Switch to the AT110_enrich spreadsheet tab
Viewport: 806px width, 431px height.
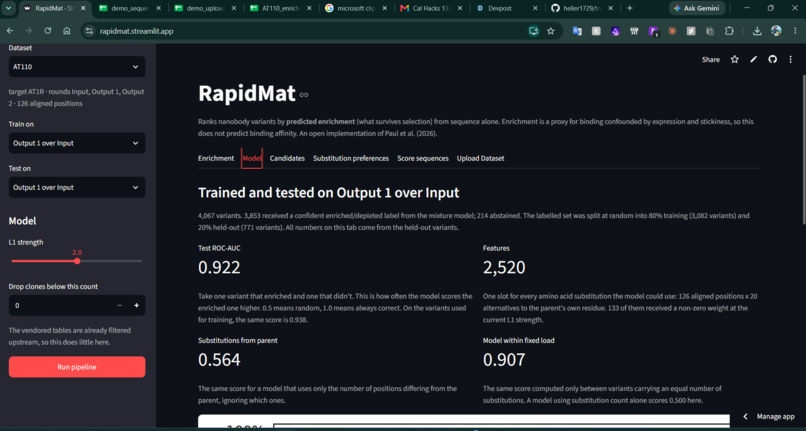point(281,8)
